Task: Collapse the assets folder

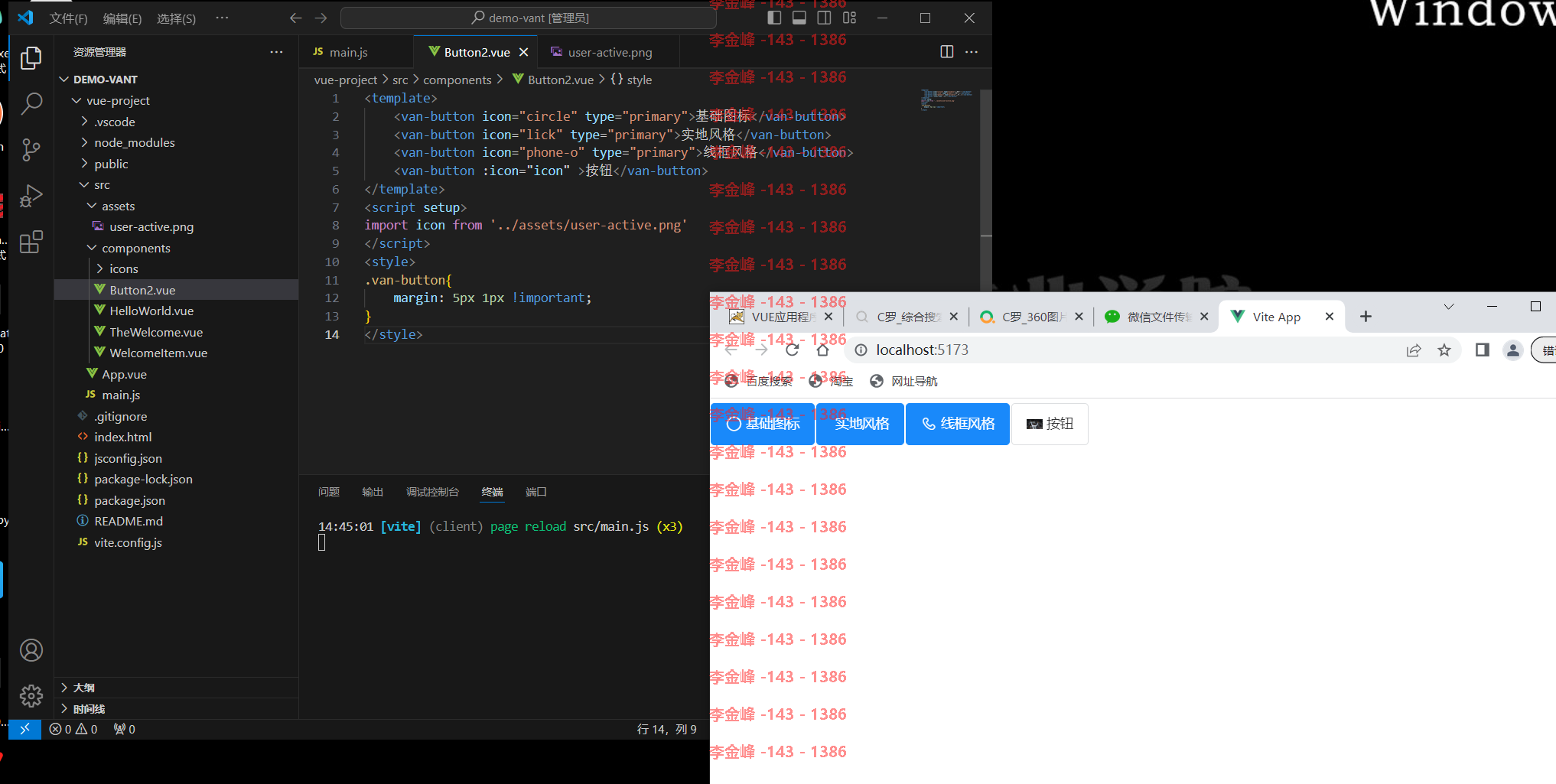Action: pyautogui.click(x=92, y=206)
